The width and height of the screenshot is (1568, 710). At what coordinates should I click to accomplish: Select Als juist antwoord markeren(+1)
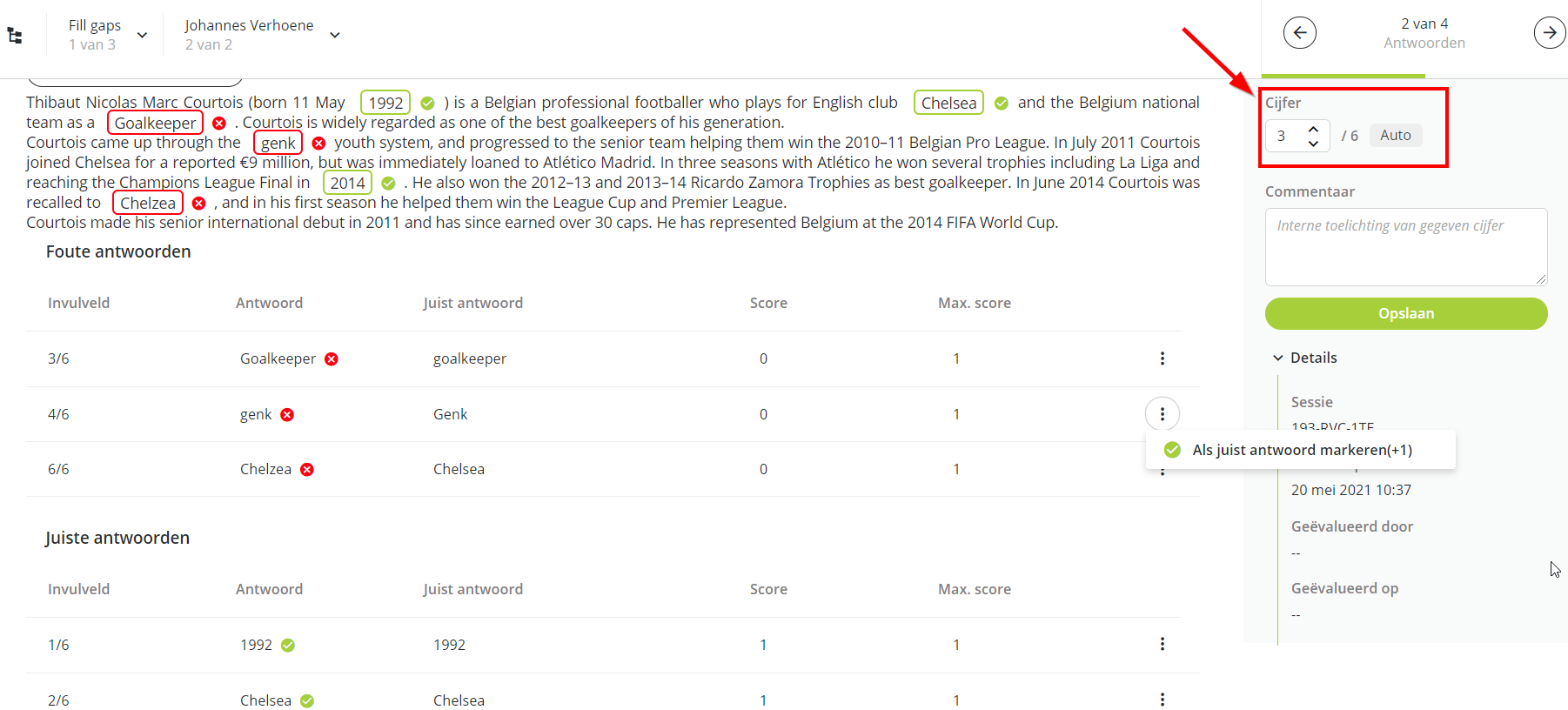coord(1301,450)
